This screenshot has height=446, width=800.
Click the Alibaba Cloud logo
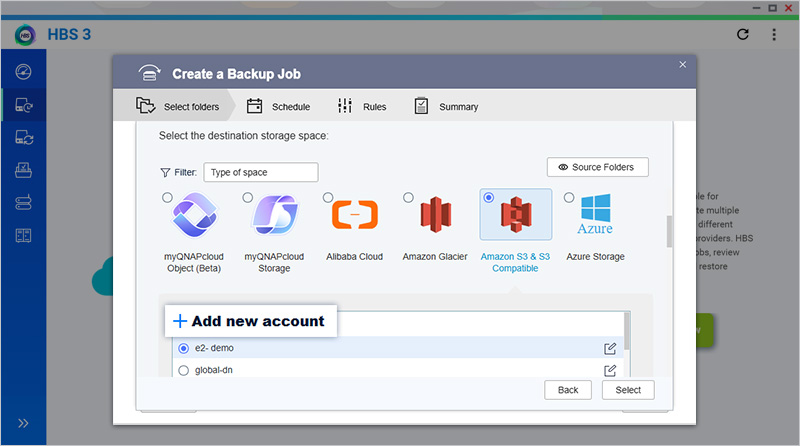pyautogui.click(x=355, y=214)
